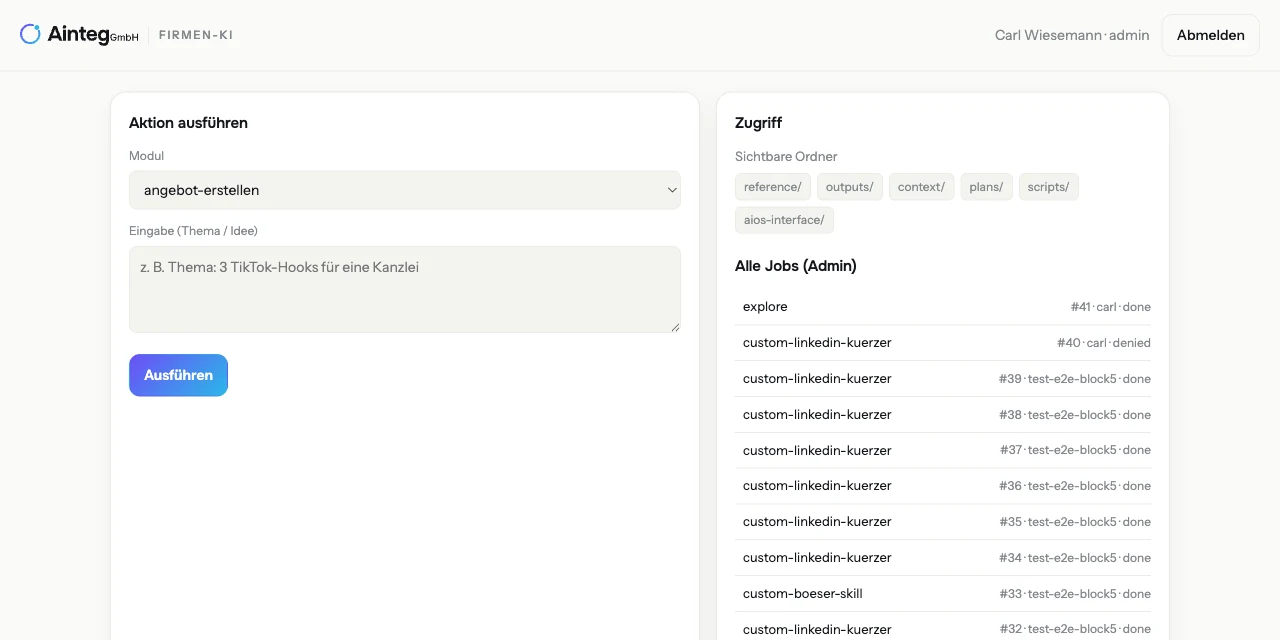This screenshot has height=640, width=1280.
Task: Click the aios-interface/ folder chip
Action: coord(784,220)
